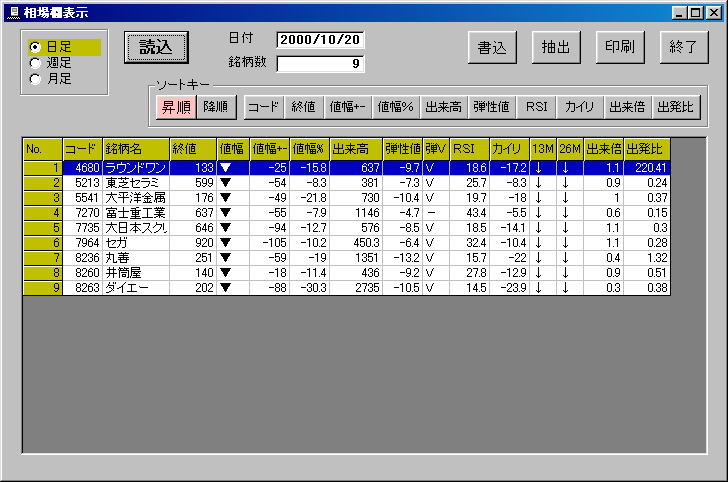Sort by コード key button
This screenshot has width=728, height=482.
click(x=264, y=106)
